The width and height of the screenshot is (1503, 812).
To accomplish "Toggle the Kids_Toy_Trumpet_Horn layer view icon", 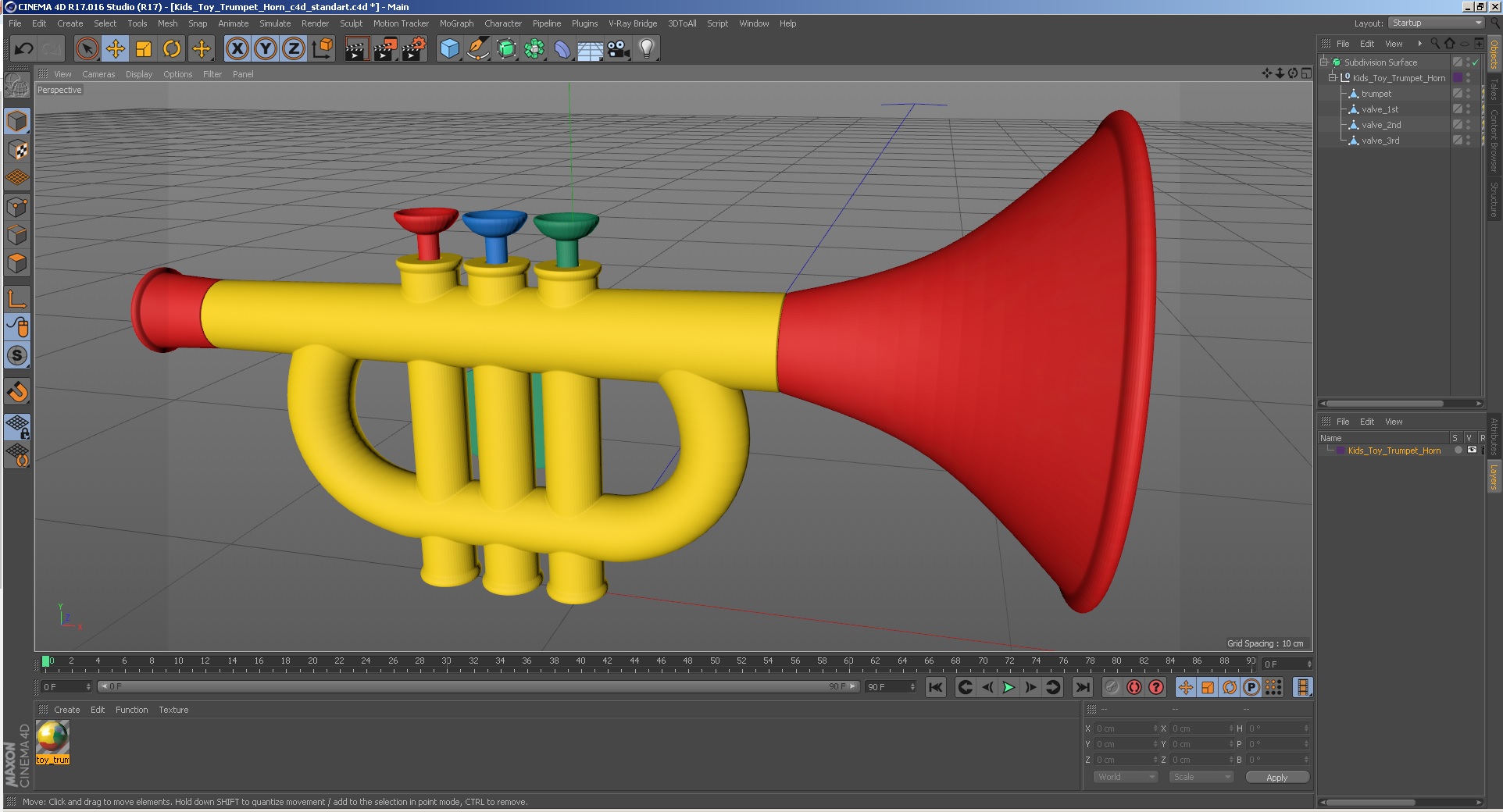I will pyautogui.click(x=1472, y=451).
